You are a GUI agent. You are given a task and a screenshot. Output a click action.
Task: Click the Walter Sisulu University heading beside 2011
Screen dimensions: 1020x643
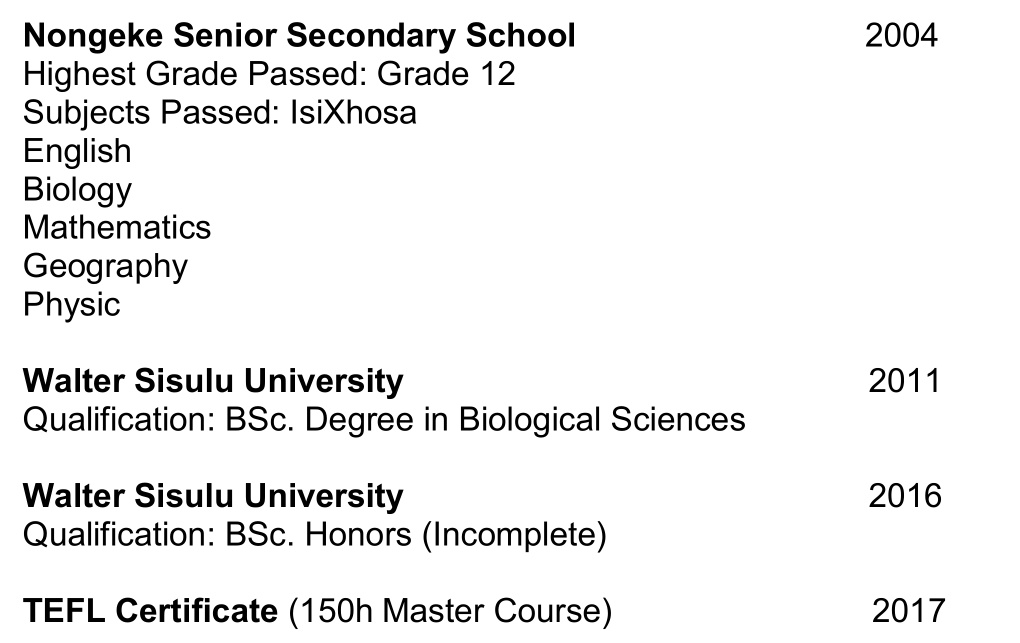pyautogui.click(x=213, y=381)
